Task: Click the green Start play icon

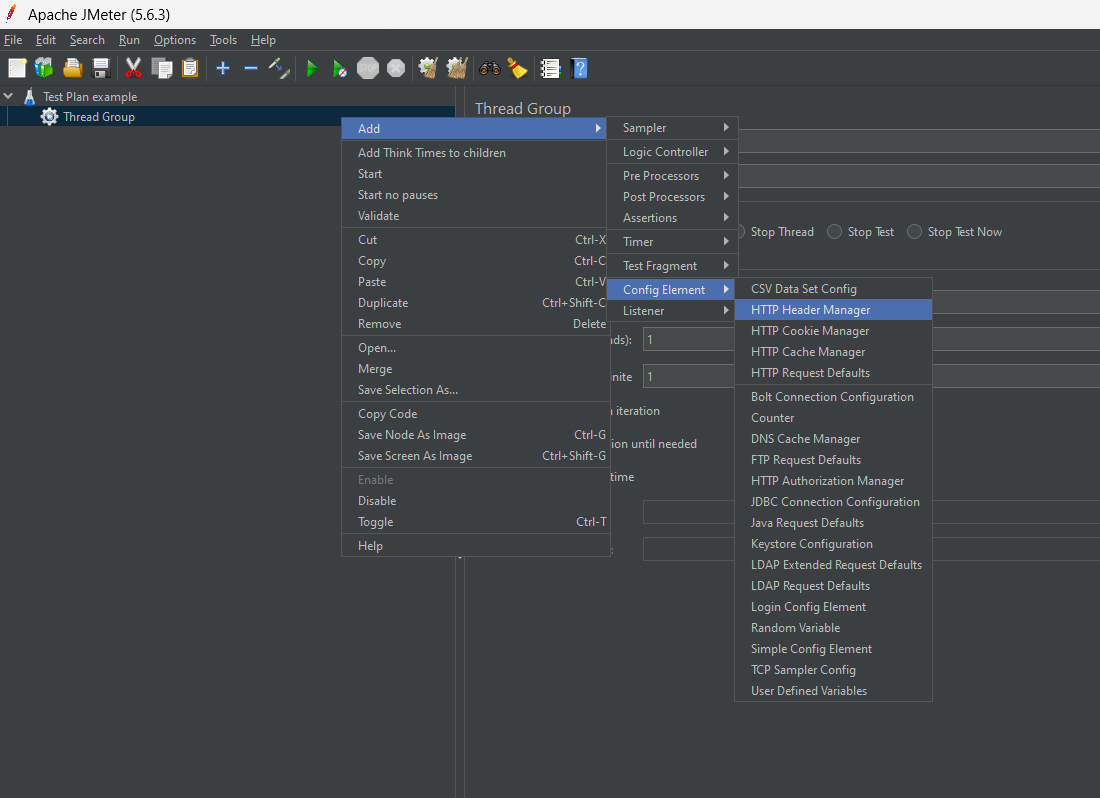Action: click(312, 68)
